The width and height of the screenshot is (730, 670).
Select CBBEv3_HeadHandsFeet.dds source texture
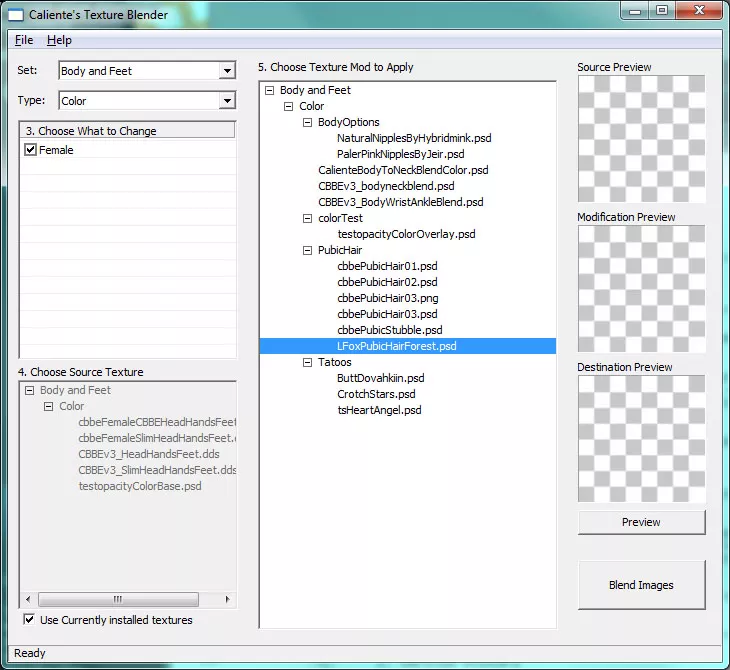[x=149, y=454]
